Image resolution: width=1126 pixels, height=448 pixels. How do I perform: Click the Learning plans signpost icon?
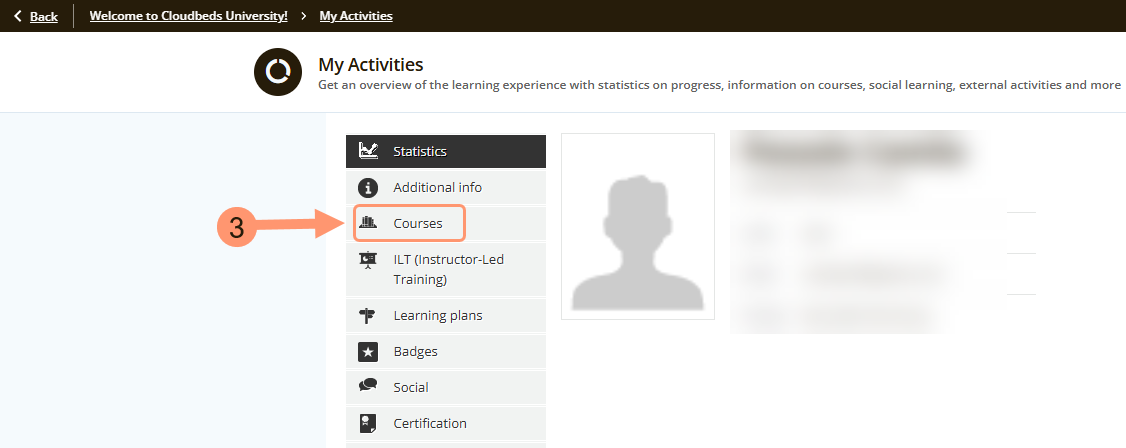tap(368, 316)
